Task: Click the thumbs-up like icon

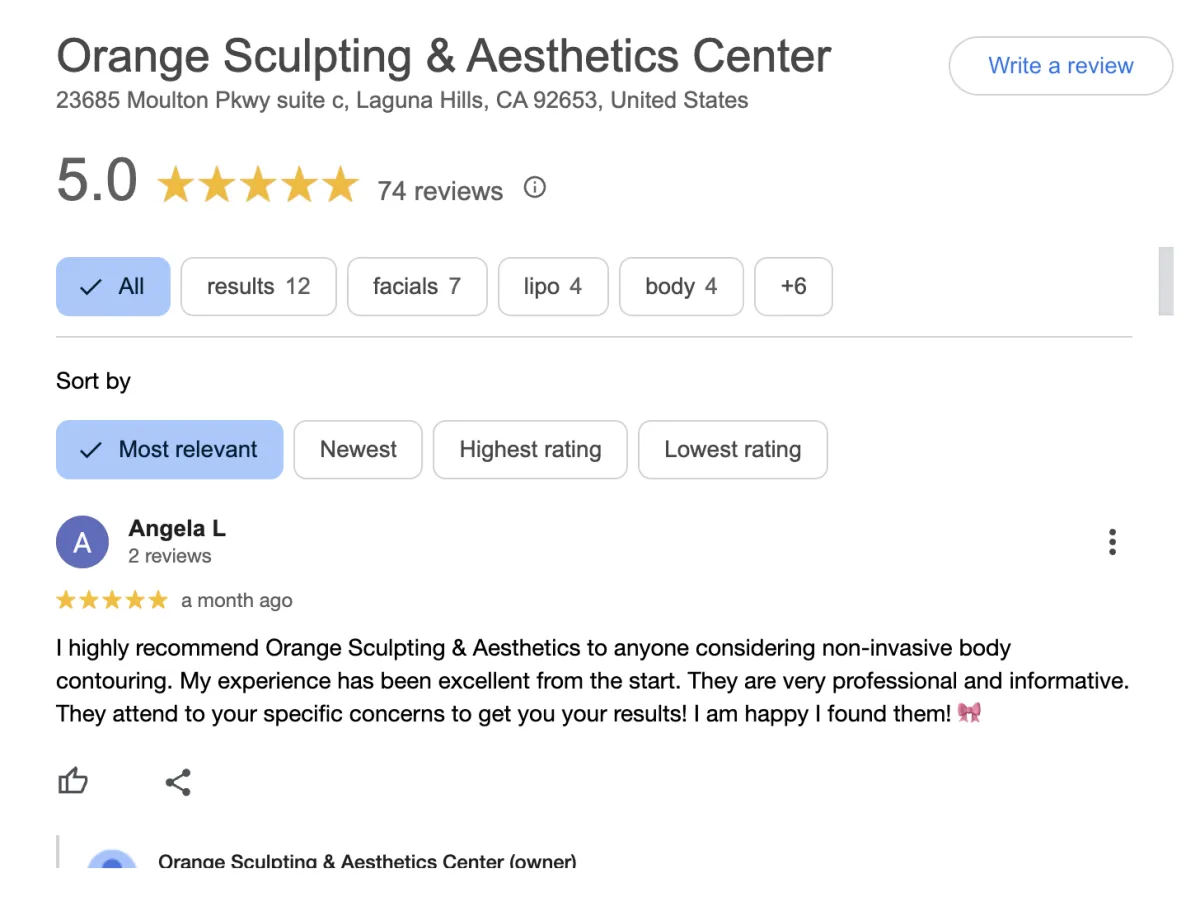Action: (73, 781)
